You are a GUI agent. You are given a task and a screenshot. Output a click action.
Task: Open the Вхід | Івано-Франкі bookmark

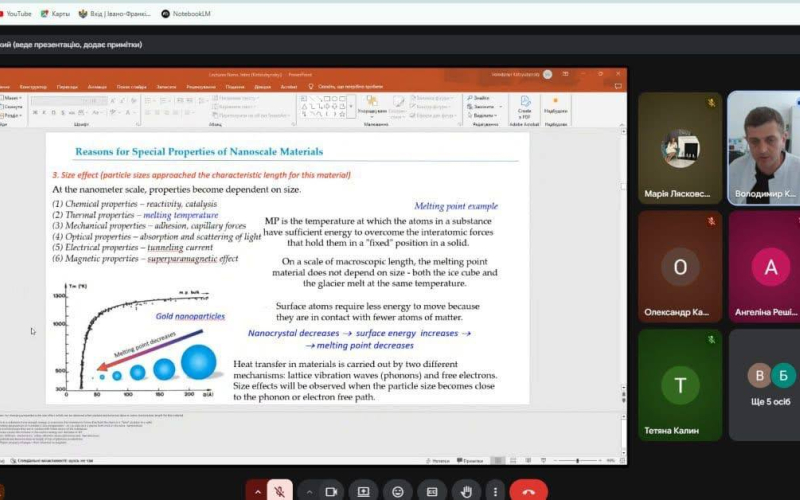[115, 14]
